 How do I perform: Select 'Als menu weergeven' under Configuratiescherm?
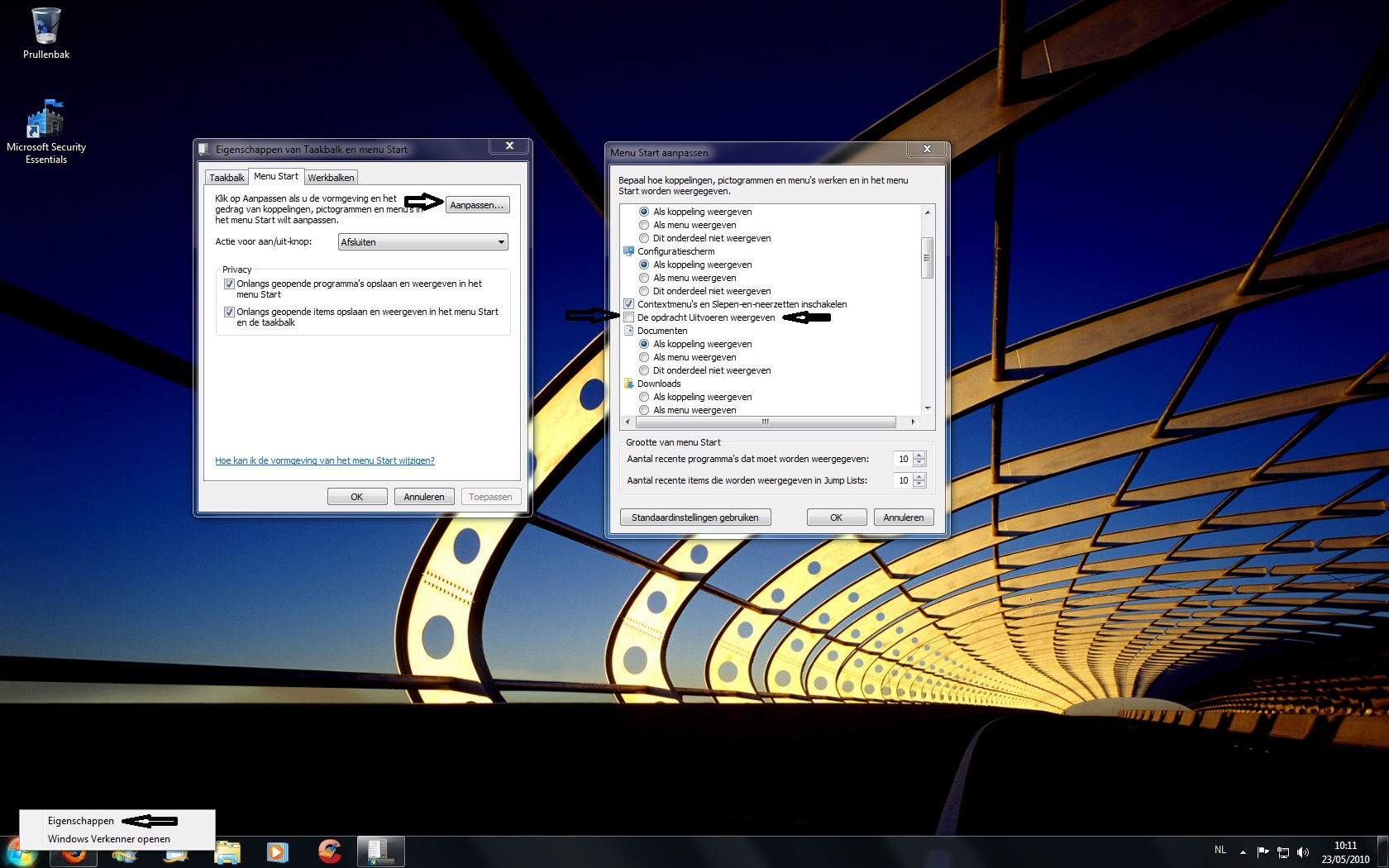[x=644, y=278]
